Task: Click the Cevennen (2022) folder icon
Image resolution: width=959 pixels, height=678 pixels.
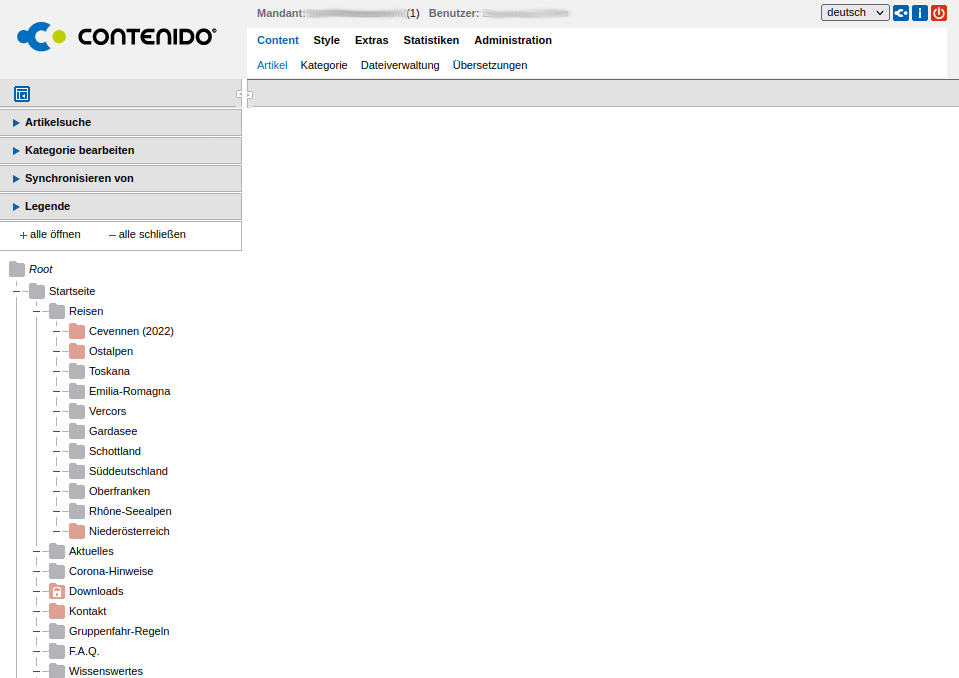Action: [x=77, y=331]
